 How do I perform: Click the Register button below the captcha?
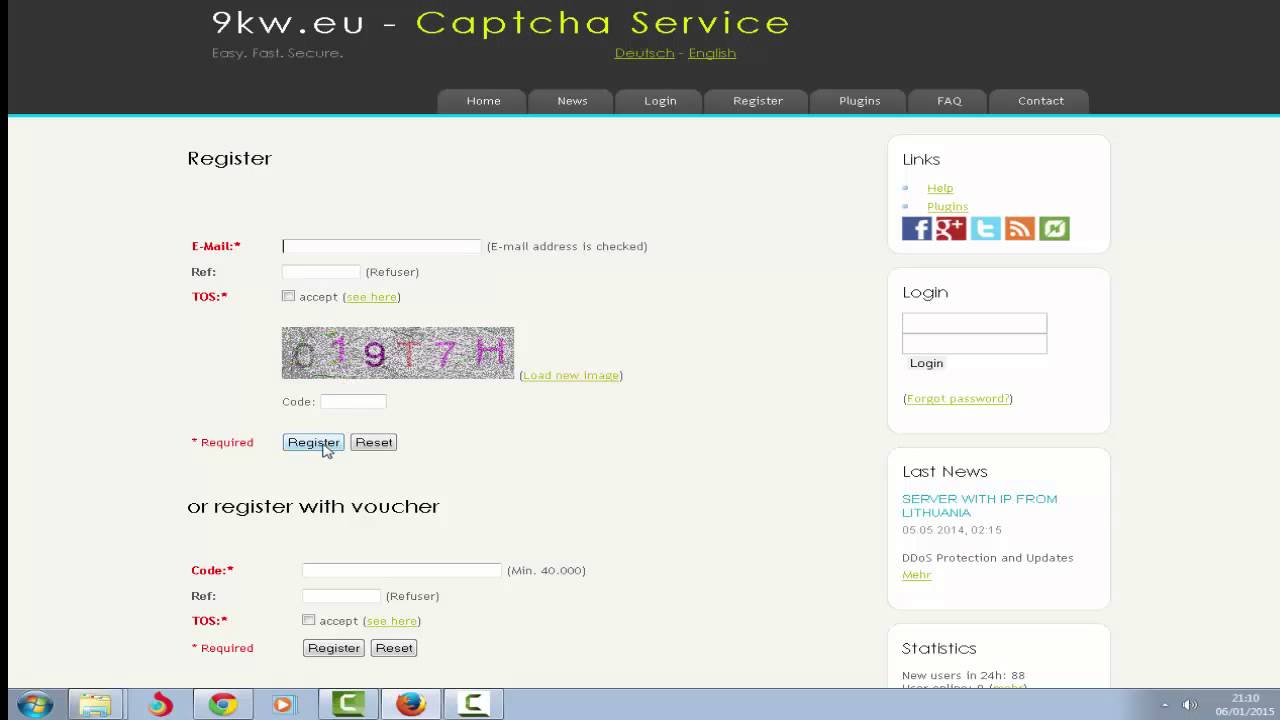point(313,442)
